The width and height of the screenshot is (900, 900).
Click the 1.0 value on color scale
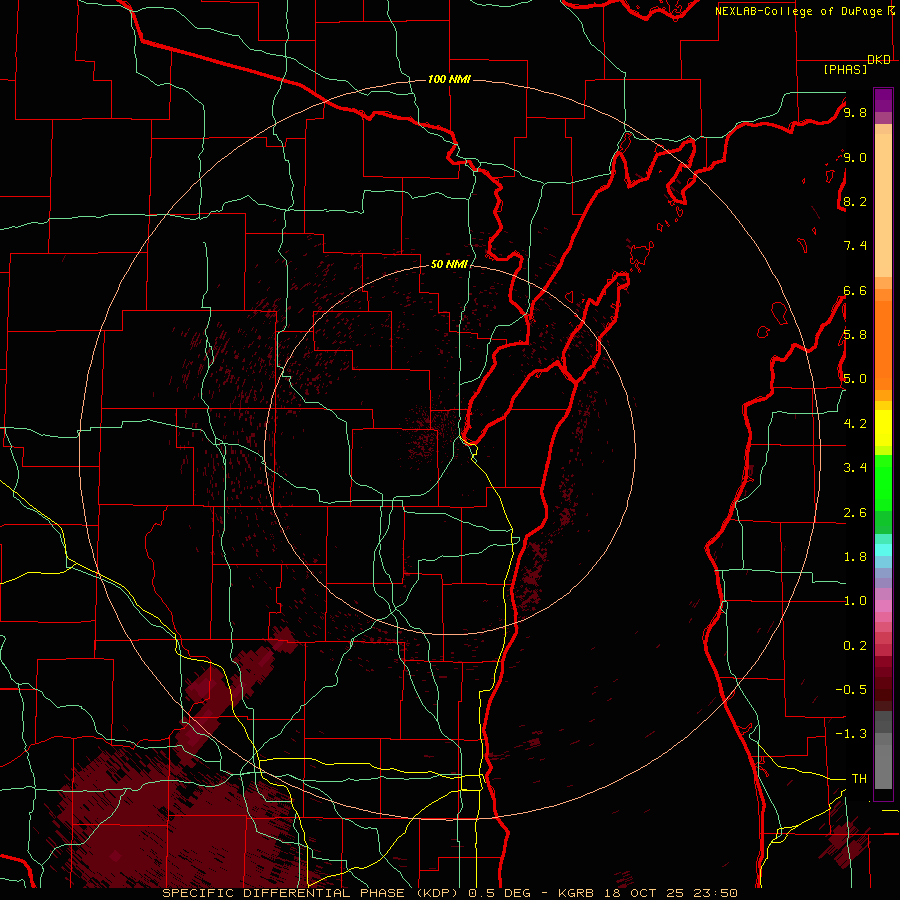[x=855, y=601]
